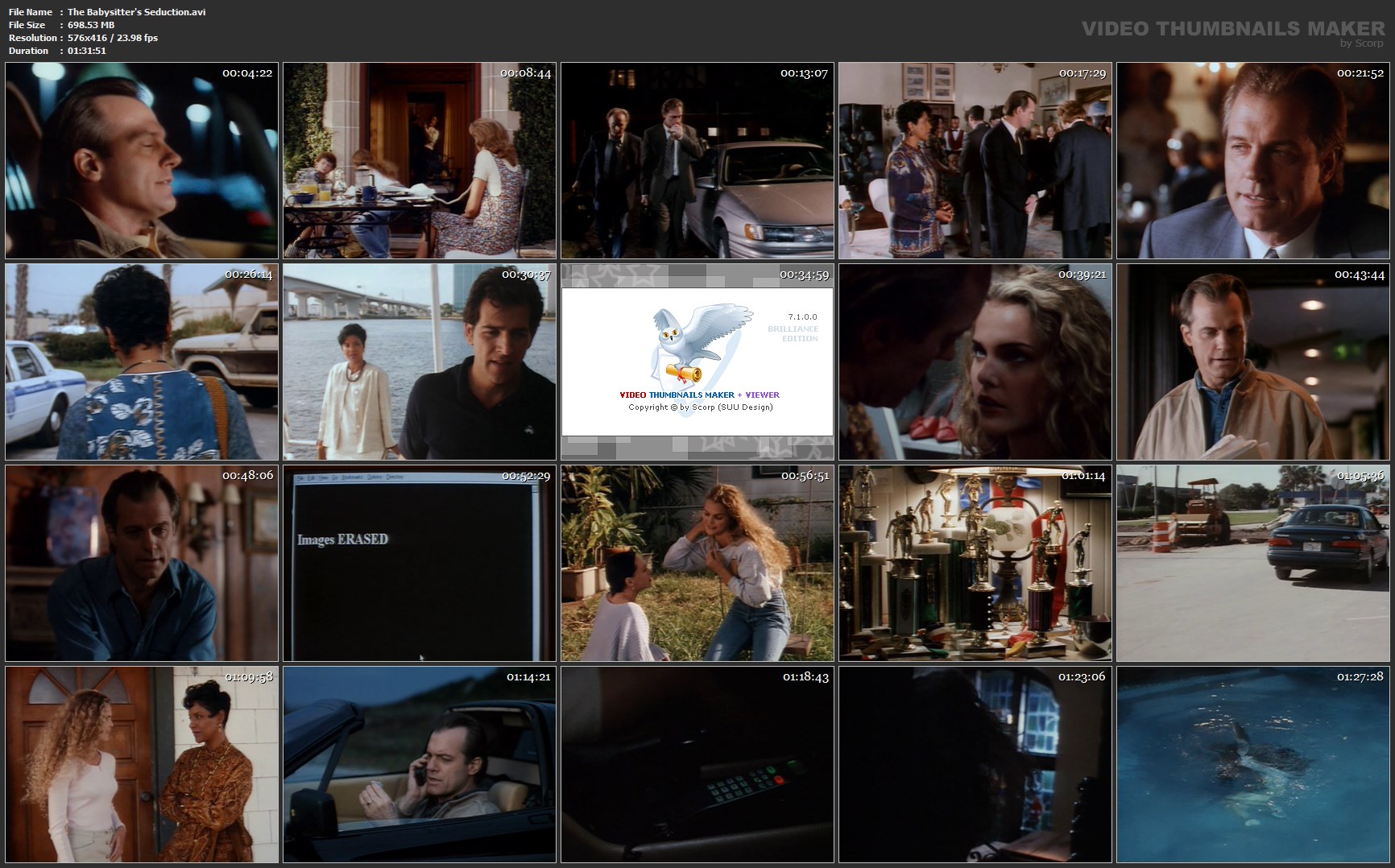Click the resolution value '576x416 / 23.98 fps'
Screen dimensions: 1395x868
tap(113, 38)
